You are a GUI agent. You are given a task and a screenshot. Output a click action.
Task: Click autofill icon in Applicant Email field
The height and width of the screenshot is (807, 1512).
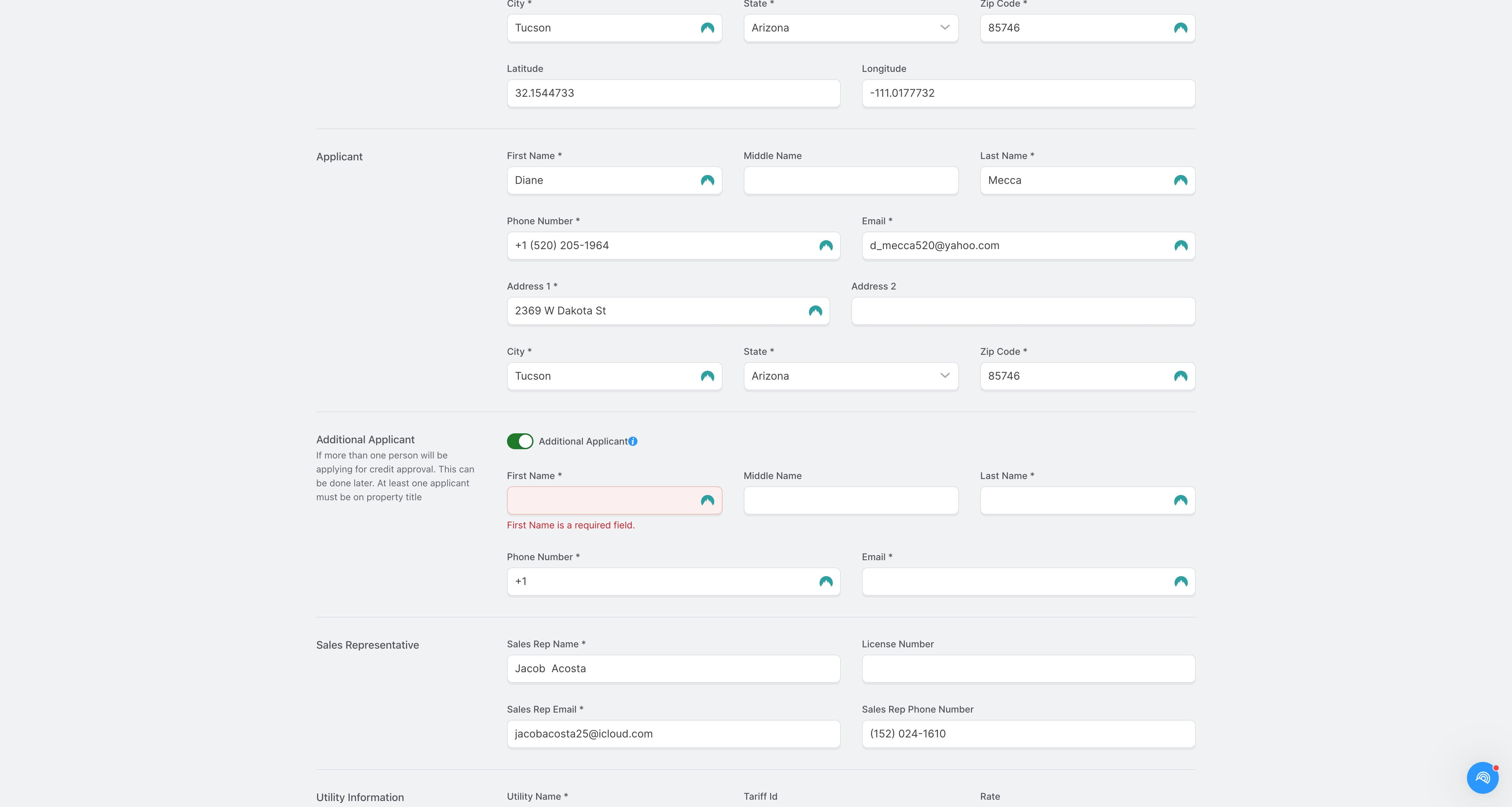(x=1181, y=245)
